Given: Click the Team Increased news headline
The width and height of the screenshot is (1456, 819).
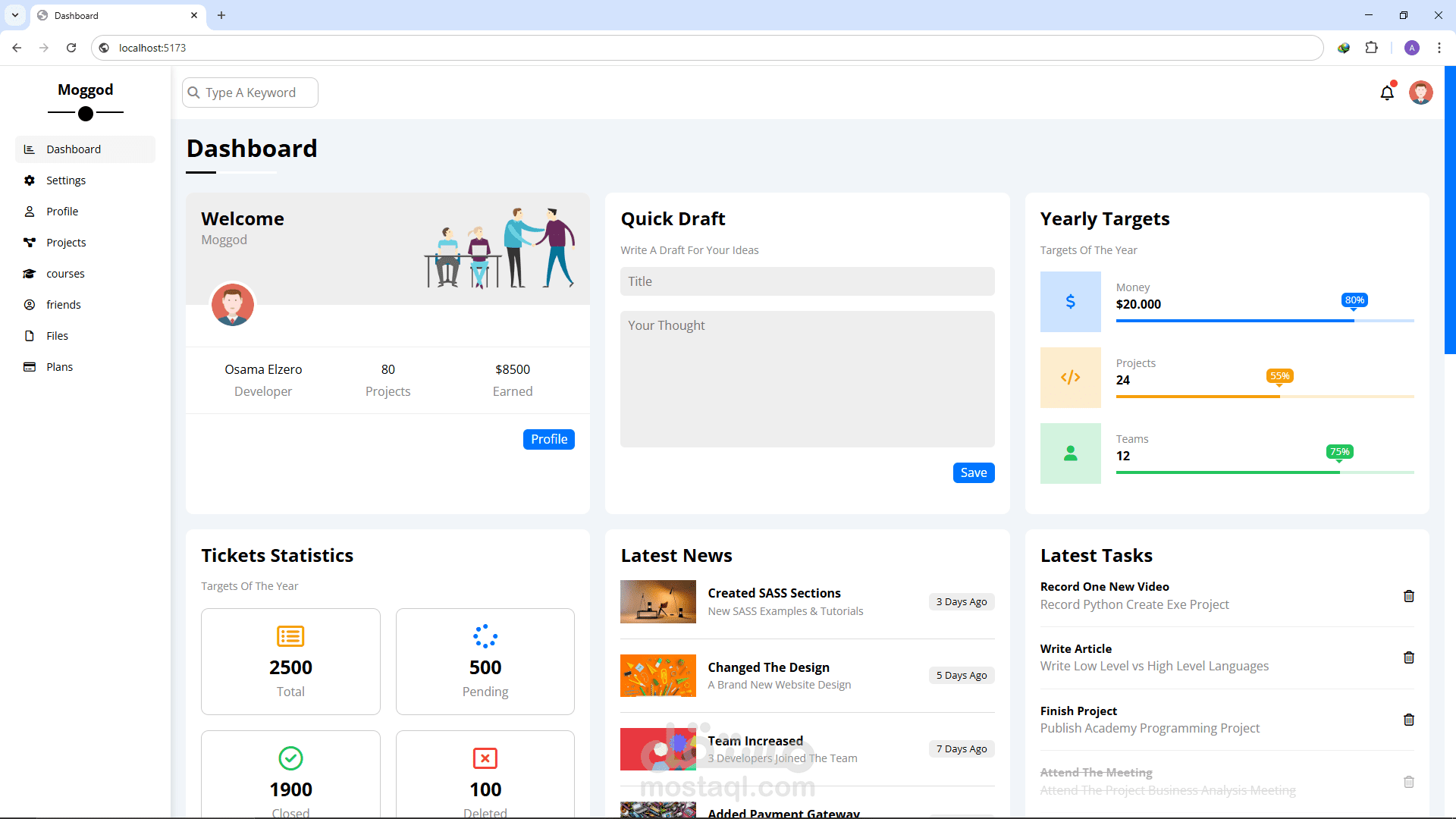Looking at the screenshot, I should (755, 741).
